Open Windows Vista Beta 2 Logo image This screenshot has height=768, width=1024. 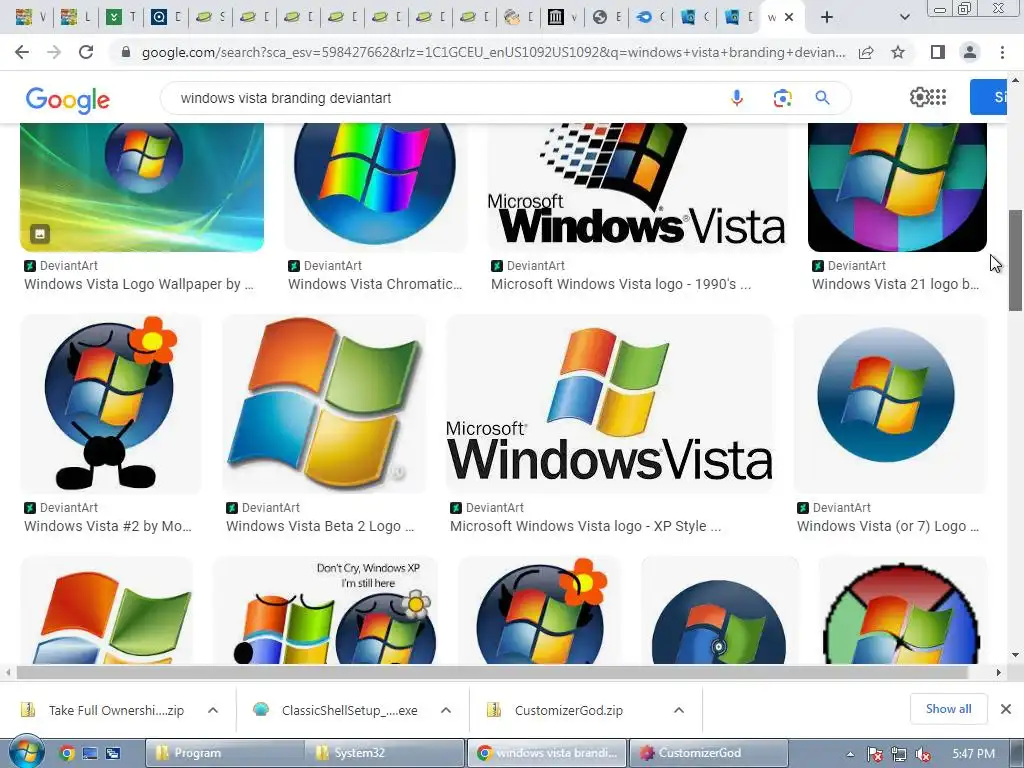coord(324,404)
